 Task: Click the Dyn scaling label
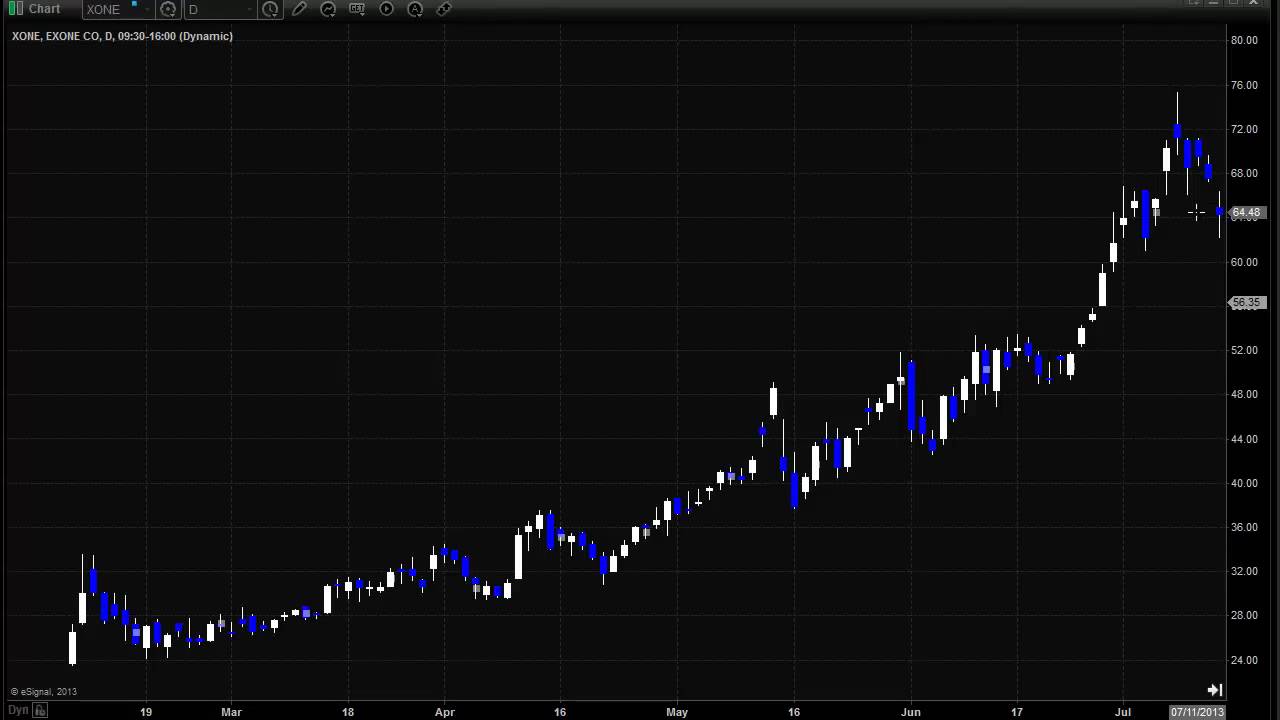pos(18,710)
